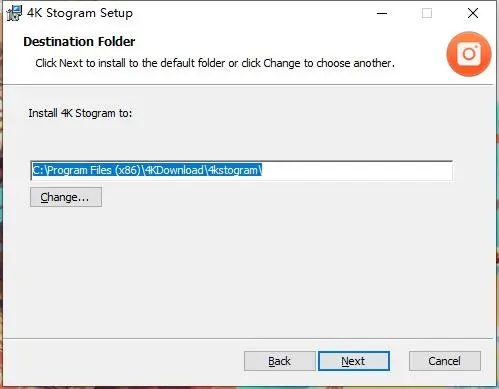Close the setup window with the X
Image resolution: width=499 pixels, height=389 pixels.
pyautogui.click(x=473, y=13)
